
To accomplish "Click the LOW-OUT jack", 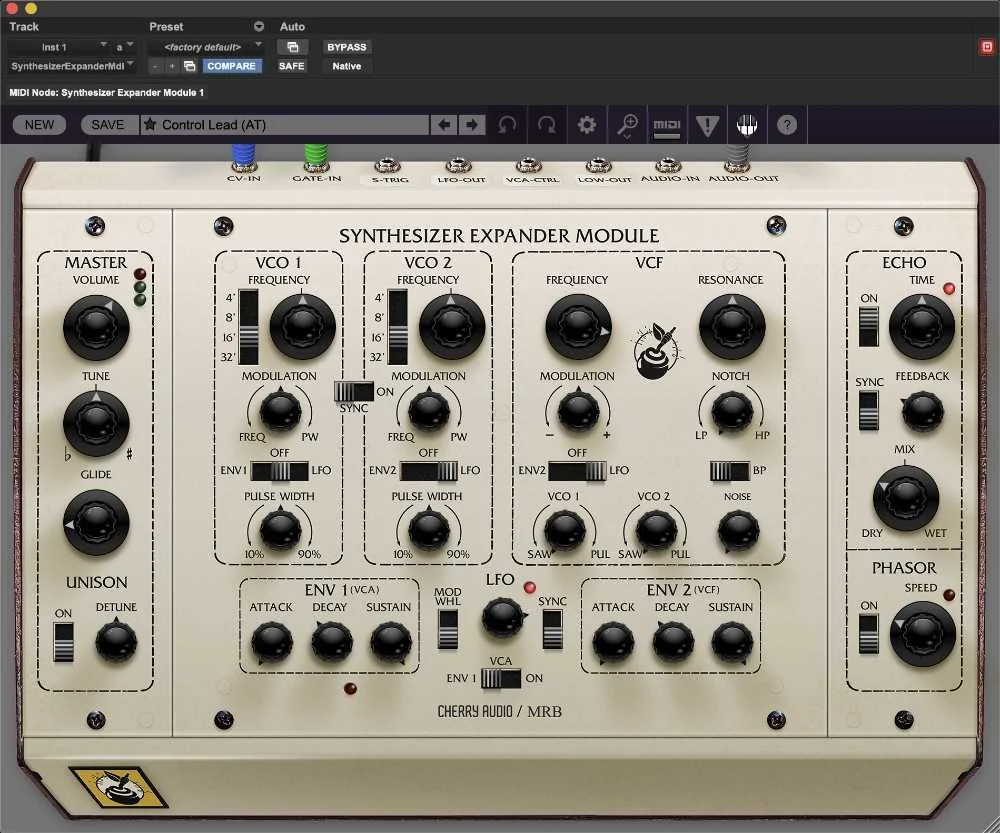I will [x=599, y=167].
